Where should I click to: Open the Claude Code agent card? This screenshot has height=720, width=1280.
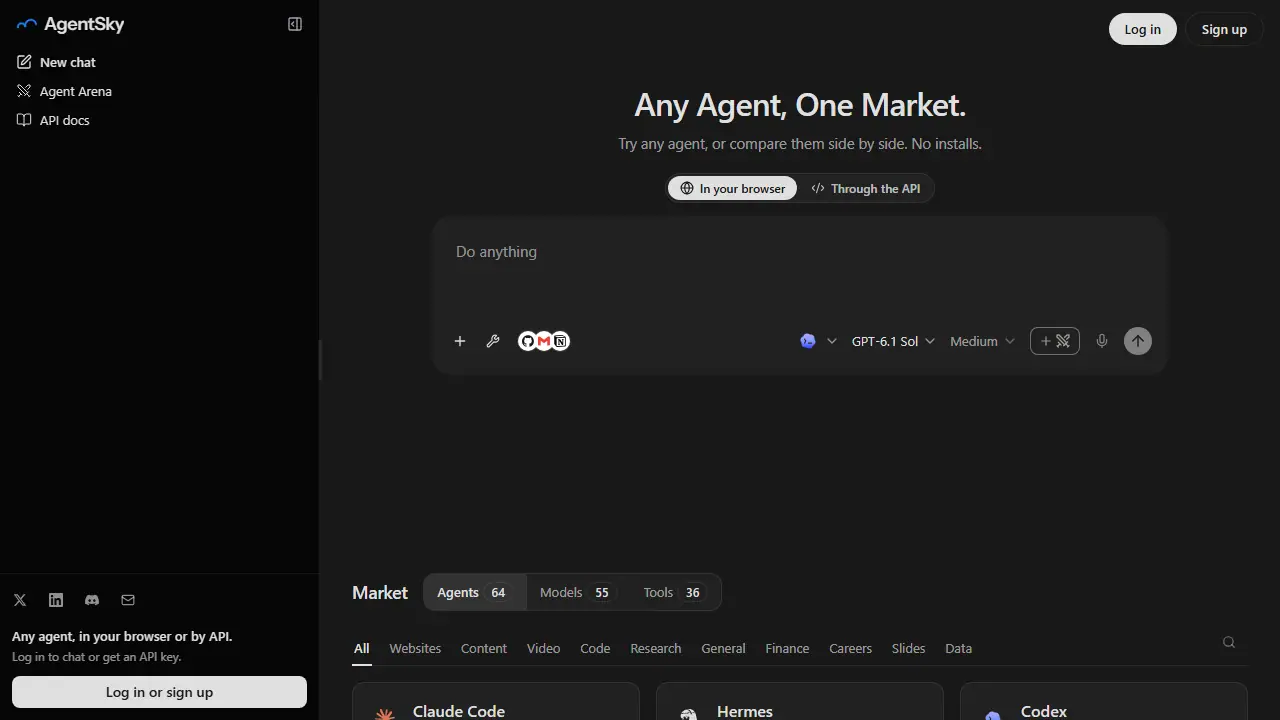496,702
